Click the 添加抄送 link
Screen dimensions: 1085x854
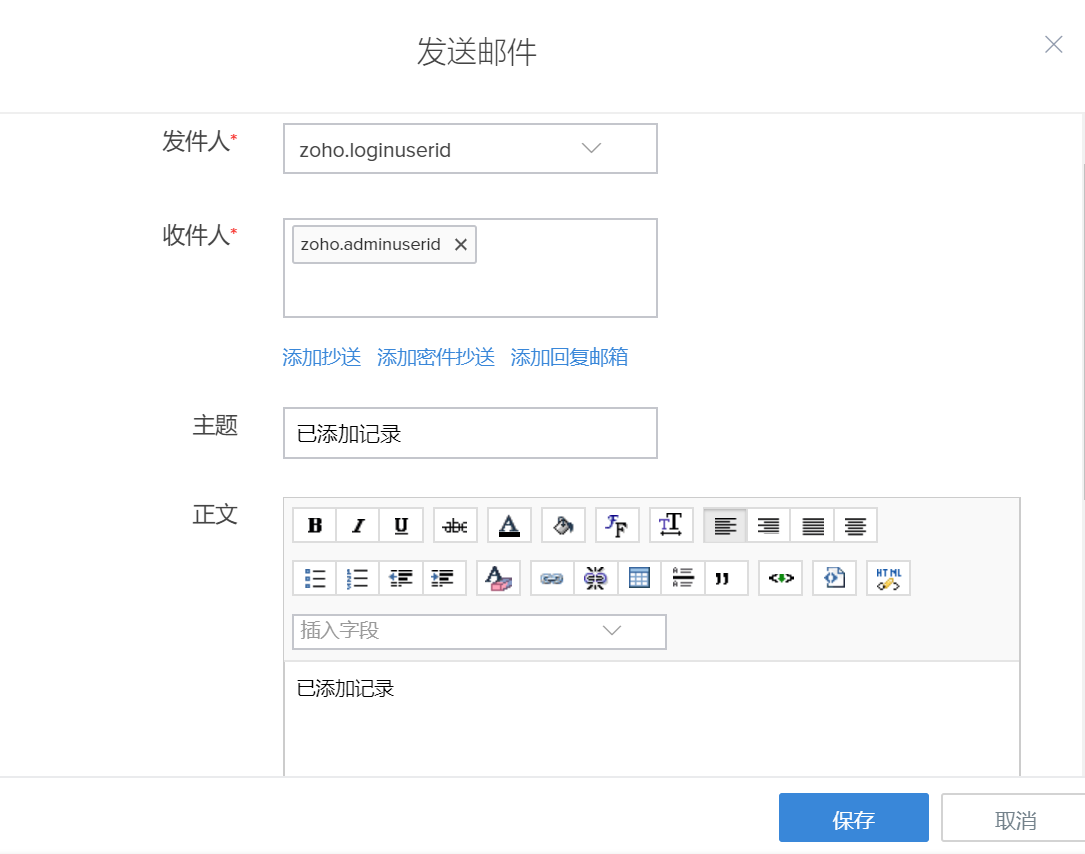pyautogui.click(x=321, y=357)
